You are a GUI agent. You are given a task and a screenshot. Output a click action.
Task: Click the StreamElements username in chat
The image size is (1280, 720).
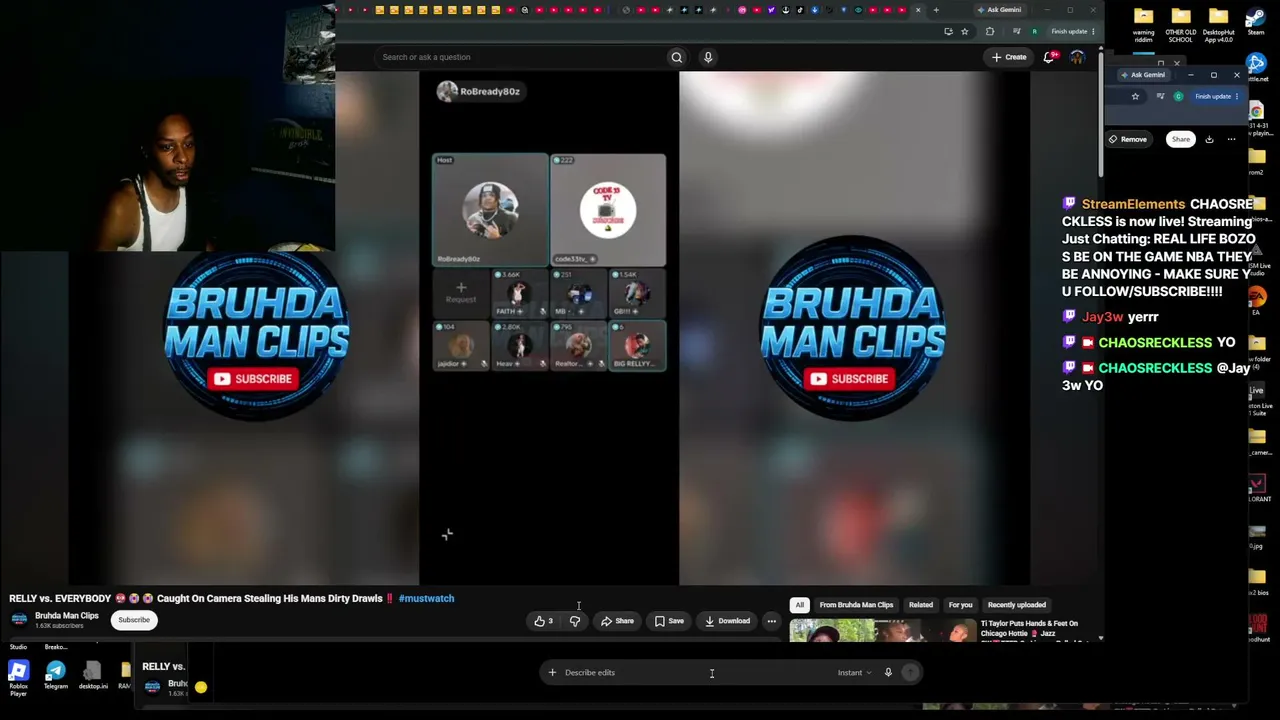click(1133, 204)
